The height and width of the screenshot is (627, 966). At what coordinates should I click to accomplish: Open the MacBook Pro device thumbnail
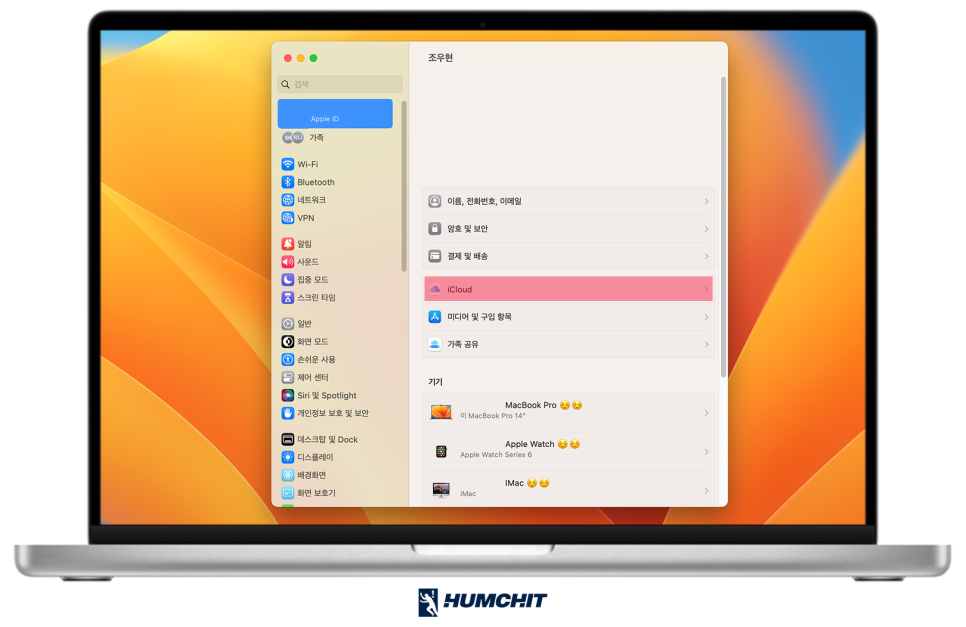pyautogui.click(x=441, y=412)
